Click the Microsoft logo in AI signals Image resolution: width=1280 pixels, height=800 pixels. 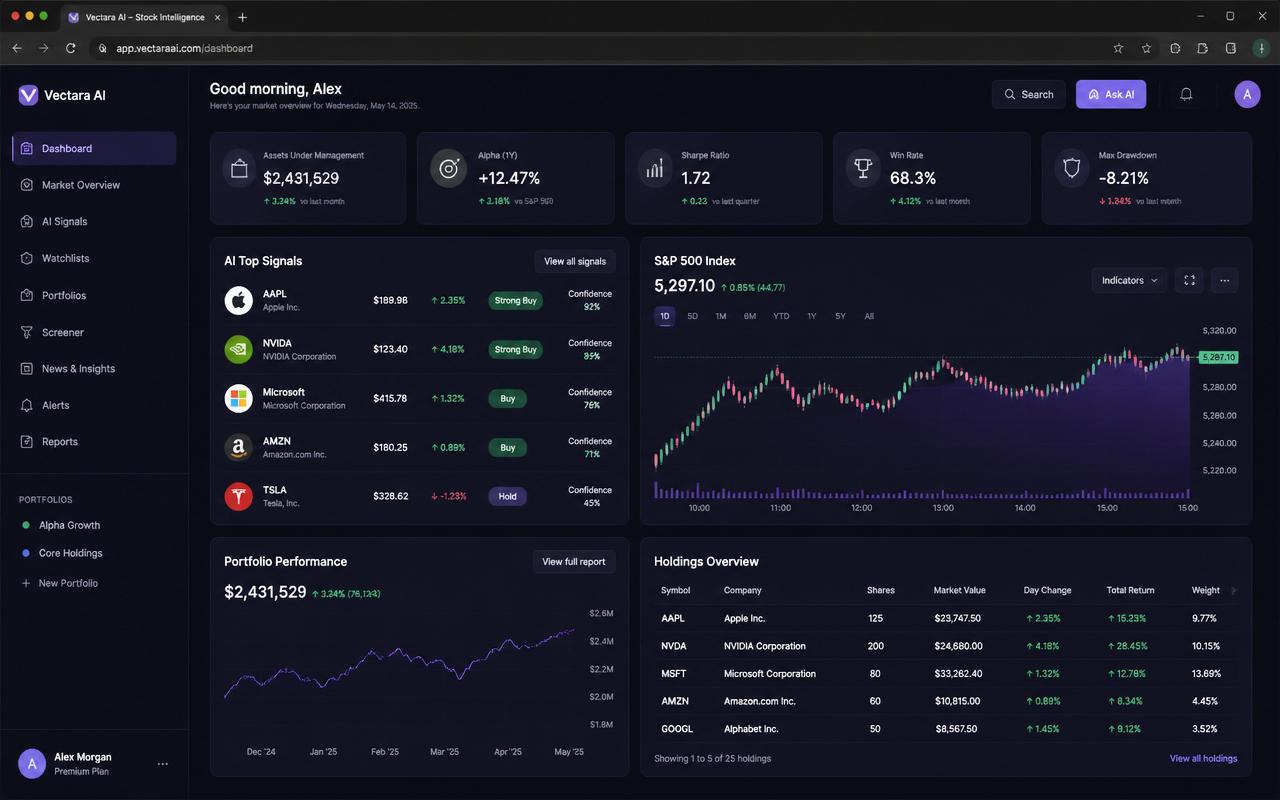(x=238, y=398)
